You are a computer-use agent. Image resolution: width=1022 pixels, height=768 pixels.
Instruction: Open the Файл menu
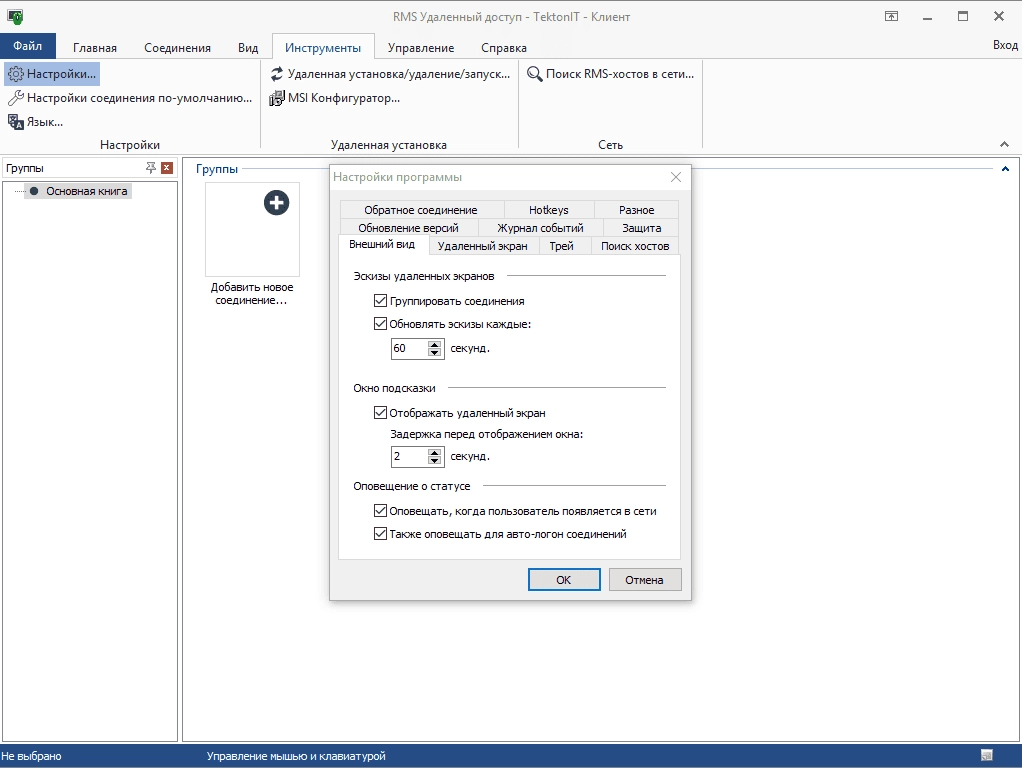[x=28, y=46]
